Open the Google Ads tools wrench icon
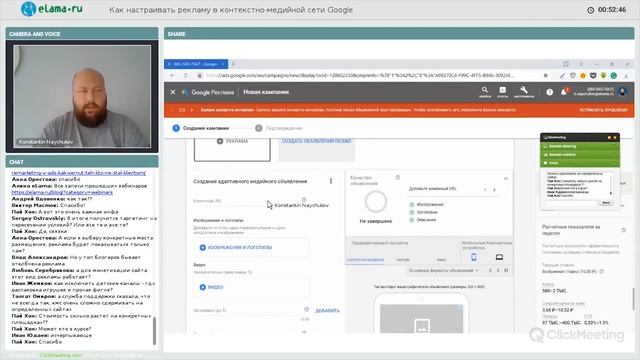This screenshot has height=360, width=640. click(524, 91)
